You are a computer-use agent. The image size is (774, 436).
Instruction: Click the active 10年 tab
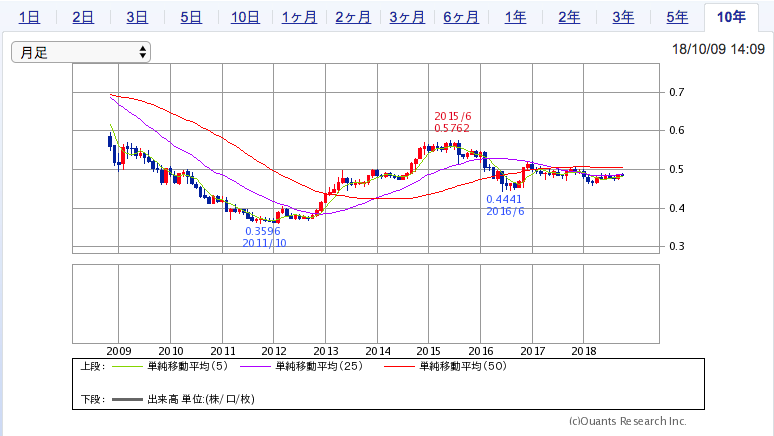731,17
